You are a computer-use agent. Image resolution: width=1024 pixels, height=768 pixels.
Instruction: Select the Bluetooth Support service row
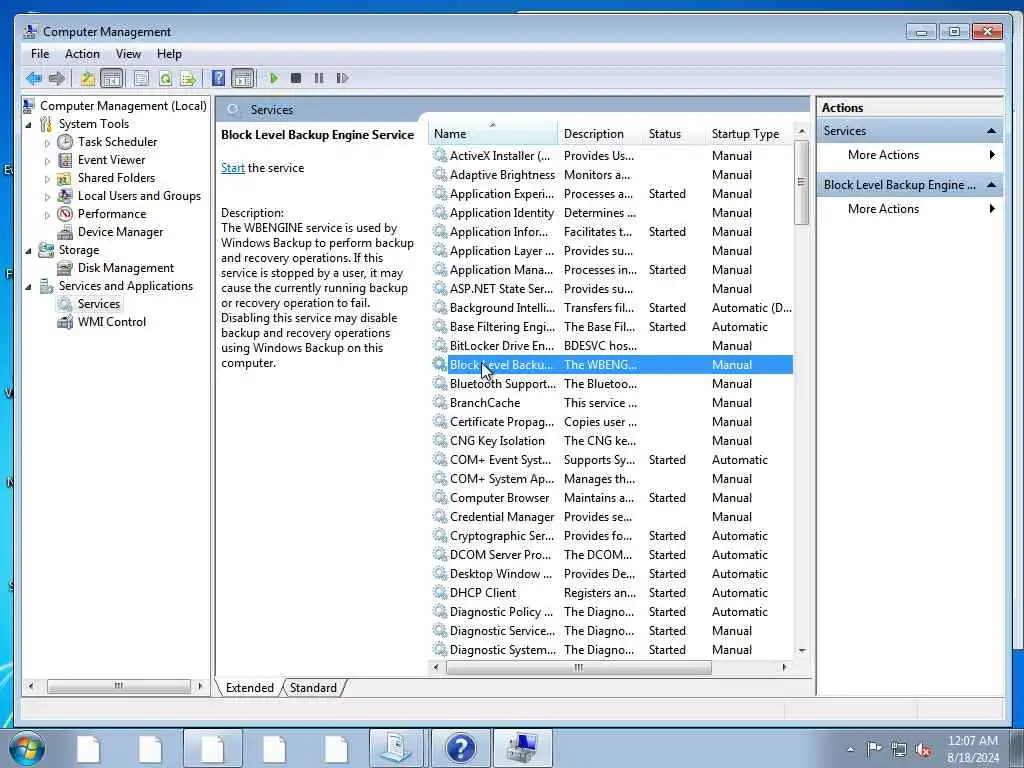611,384
